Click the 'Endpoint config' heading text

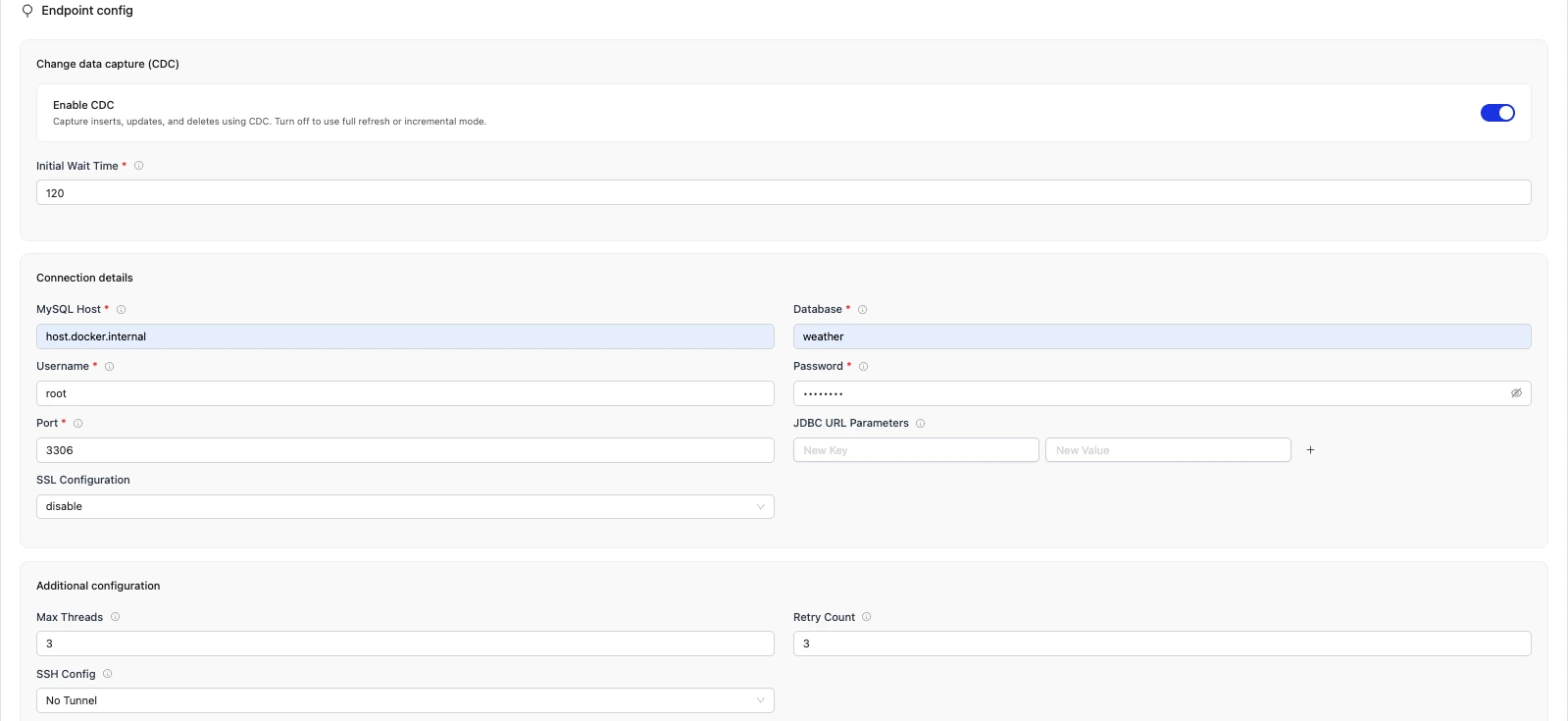(x=87, y=11)
